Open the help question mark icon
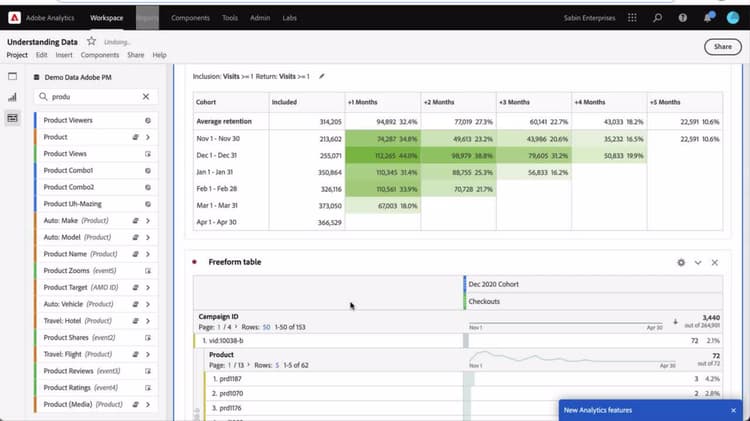 (683, 18)
